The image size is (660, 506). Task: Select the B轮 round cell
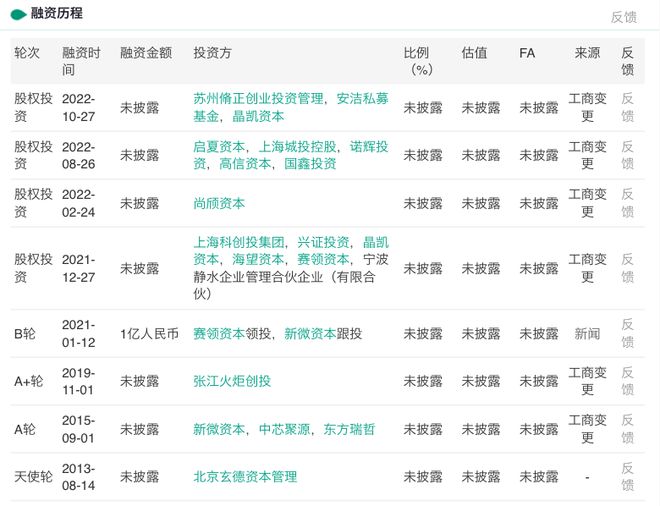[x=25, y=334]
